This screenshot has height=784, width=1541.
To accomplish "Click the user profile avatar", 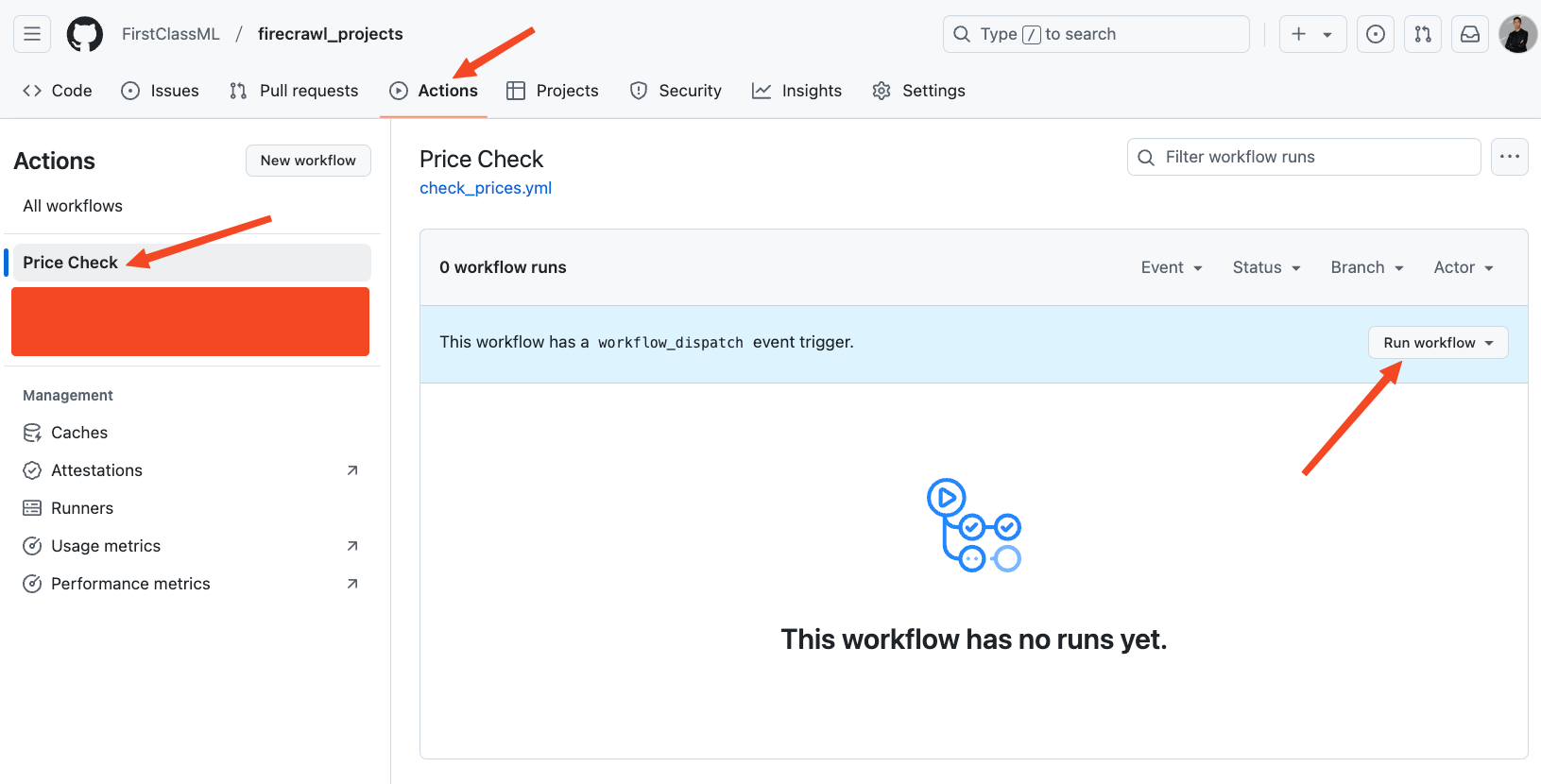I will 1516,34.
